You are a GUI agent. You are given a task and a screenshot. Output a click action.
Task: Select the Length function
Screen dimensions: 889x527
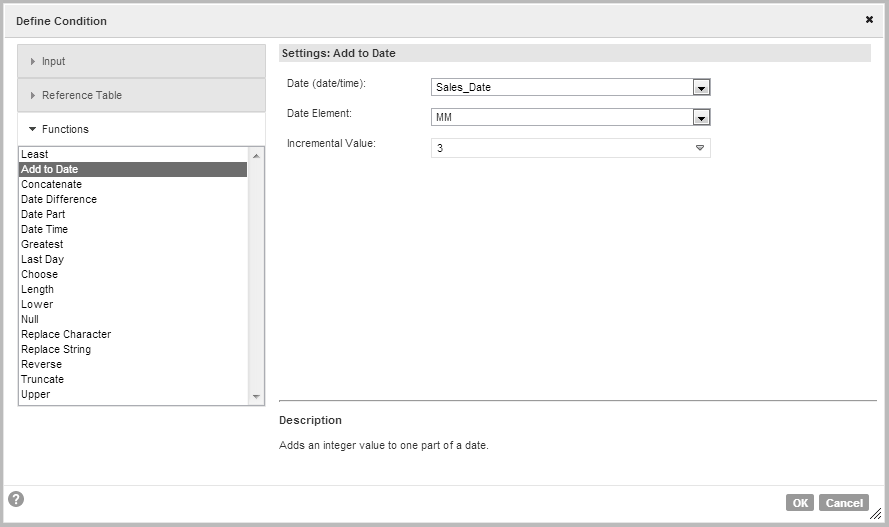tap(133, 290)
